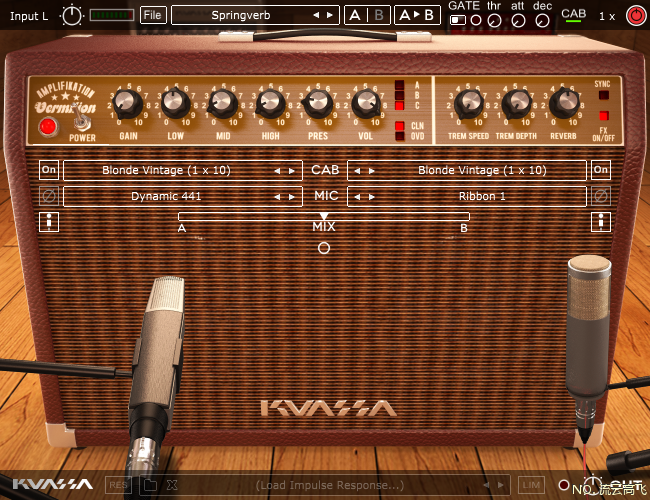Toggle the noise GATE switch
Viewport: 650px width, 500px height.
tap(458, 20)
